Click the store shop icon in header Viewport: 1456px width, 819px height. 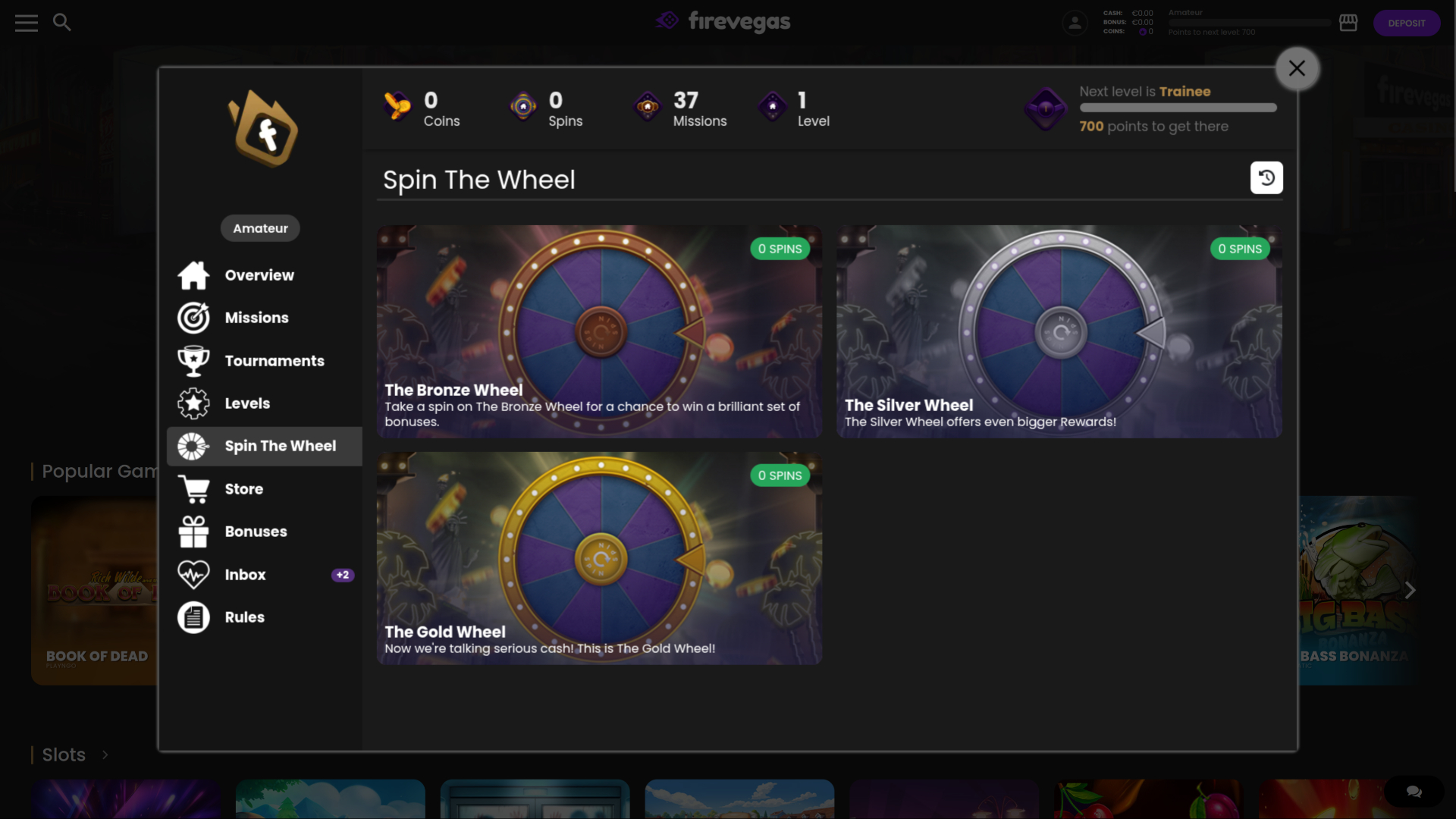[x=1348, y=23]
